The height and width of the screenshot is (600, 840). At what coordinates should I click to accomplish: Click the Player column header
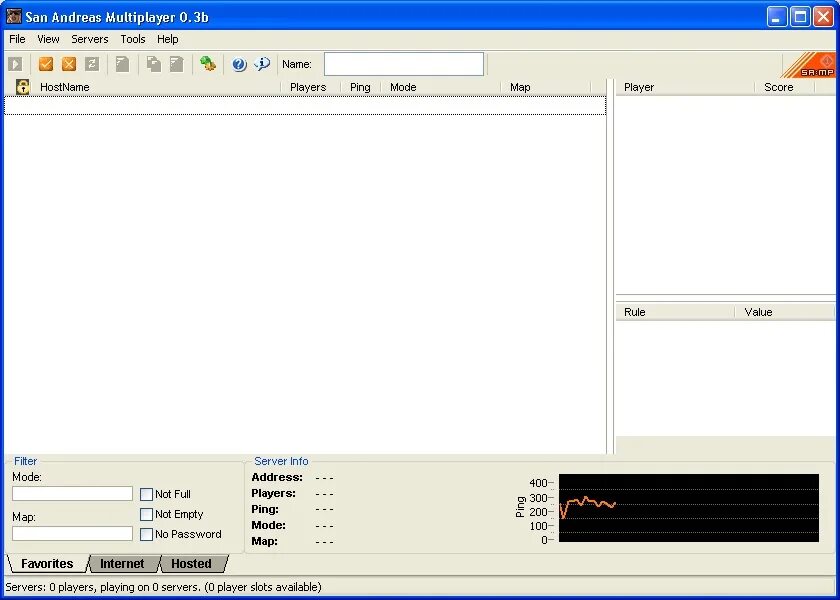pyautogui.click(x=685, y=87)
